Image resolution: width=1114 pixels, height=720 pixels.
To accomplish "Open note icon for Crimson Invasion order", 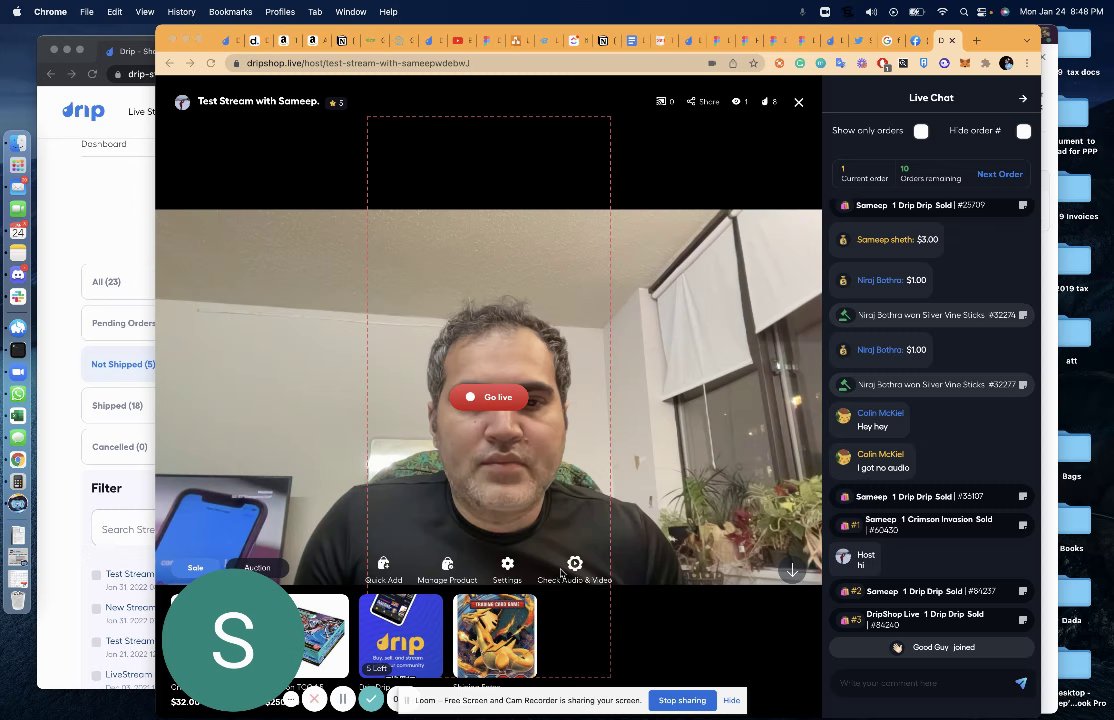I will tap(1023, 525).
